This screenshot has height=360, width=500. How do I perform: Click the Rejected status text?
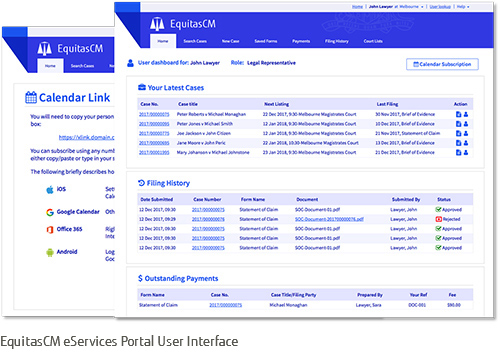tap(451, 219)
